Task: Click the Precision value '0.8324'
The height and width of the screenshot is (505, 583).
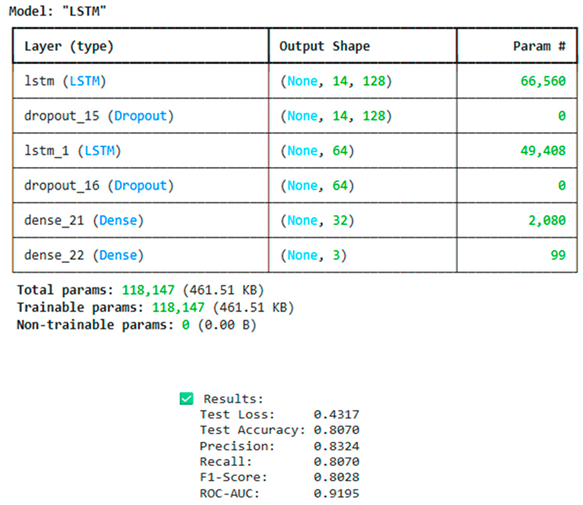Action: (336, 446)
